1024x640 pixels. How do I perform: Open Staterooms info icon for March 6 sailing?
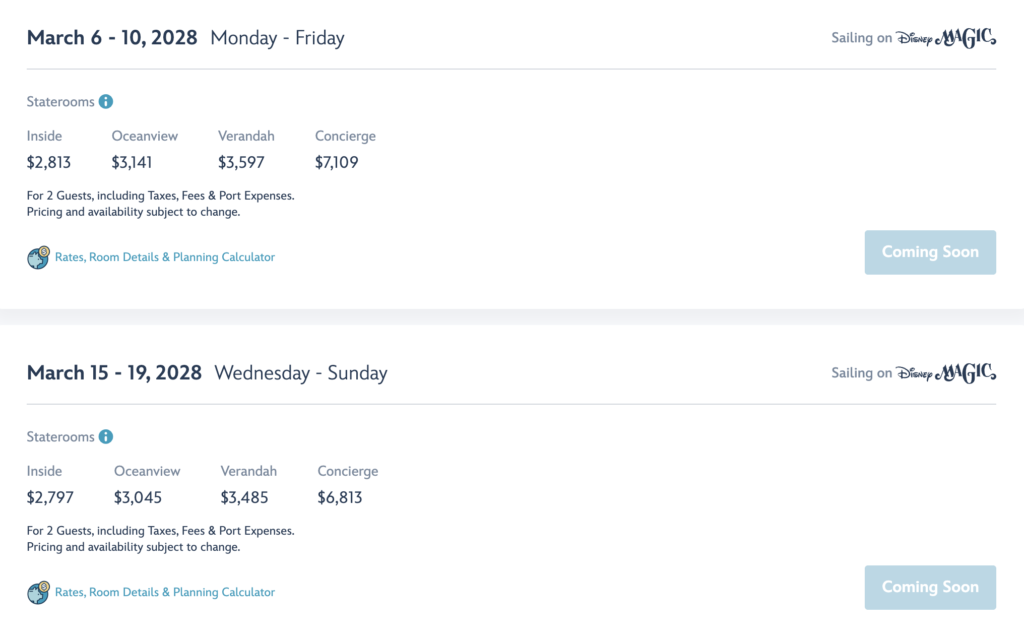pos(106,102)
